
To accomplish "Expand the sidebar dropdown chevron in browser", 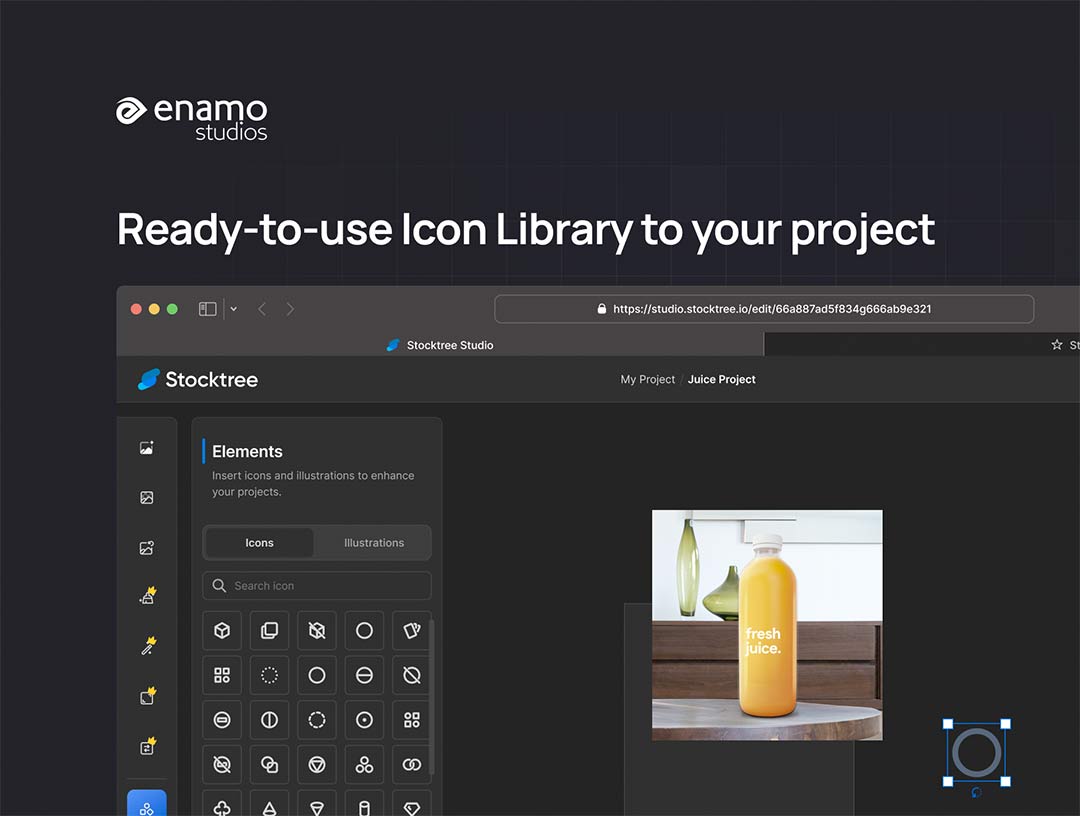I will pyautogui.click(x=234, y=309).
